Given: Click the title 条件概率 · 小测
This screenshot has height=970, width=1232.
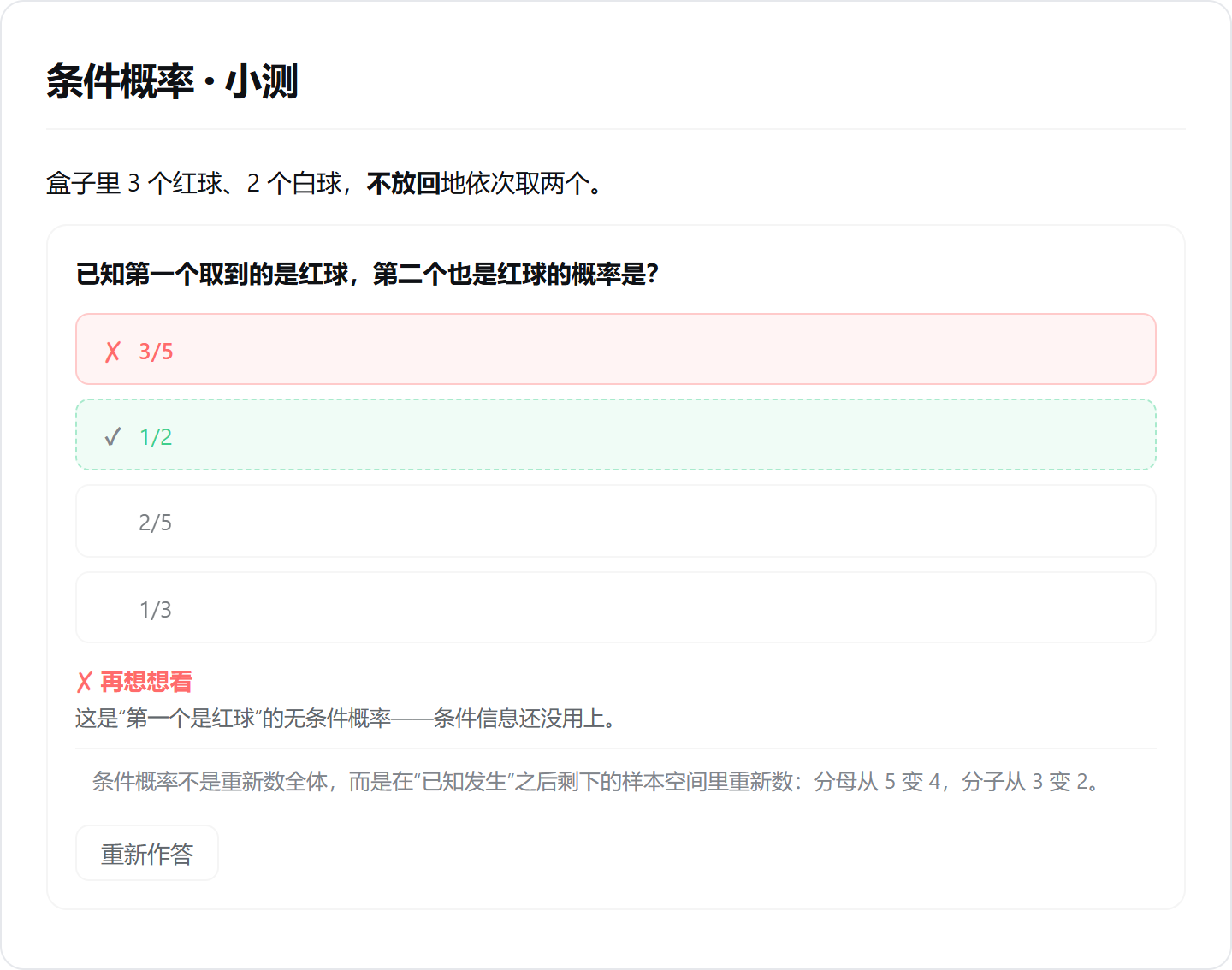Looking at the screenshot, I should tap(172, 82).
